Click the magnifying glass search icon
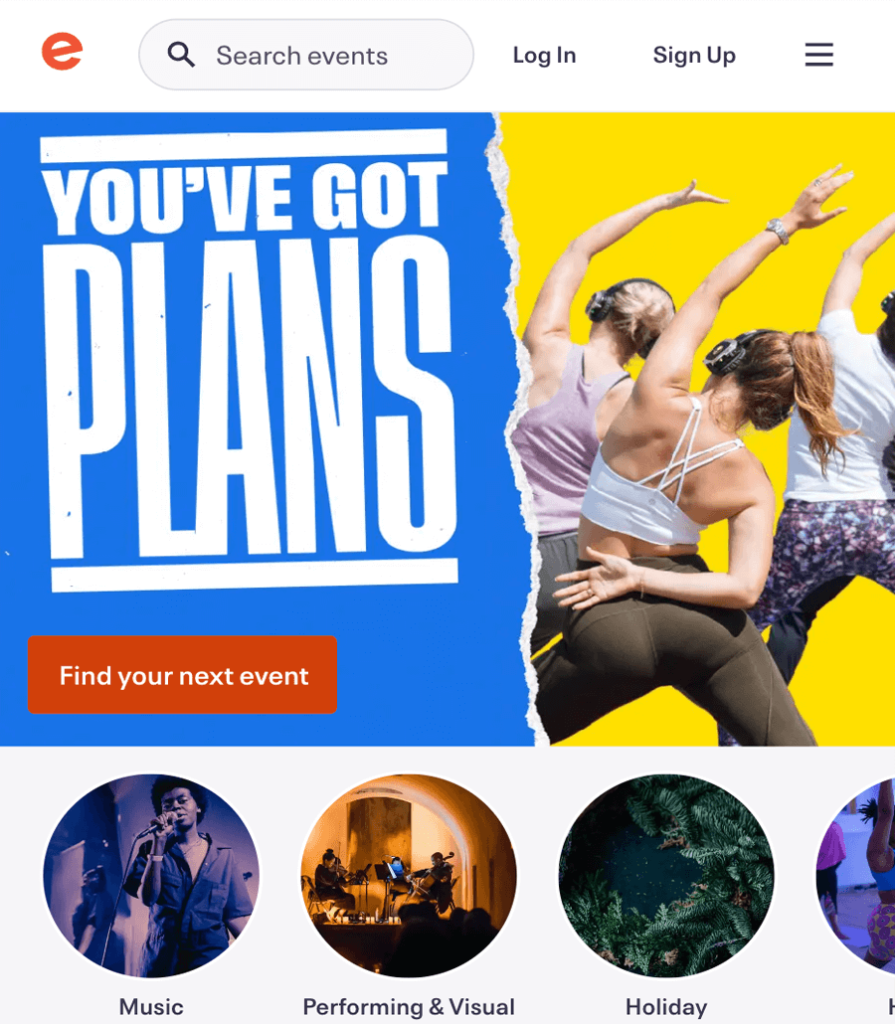 [x=181, y=55]
